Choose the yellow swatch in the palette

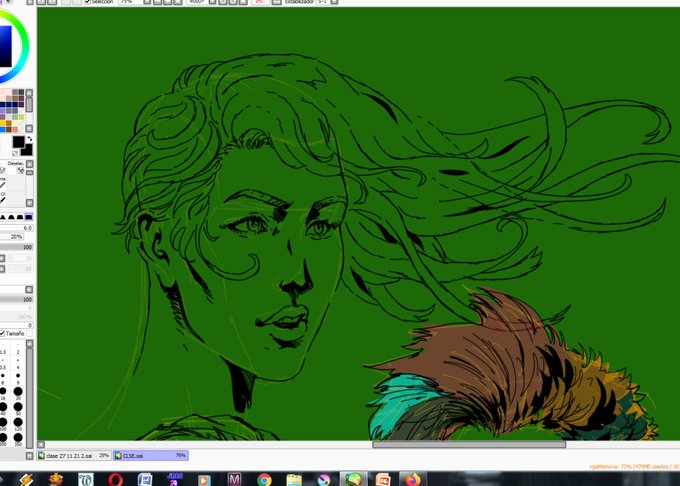(x=3, y=124)
